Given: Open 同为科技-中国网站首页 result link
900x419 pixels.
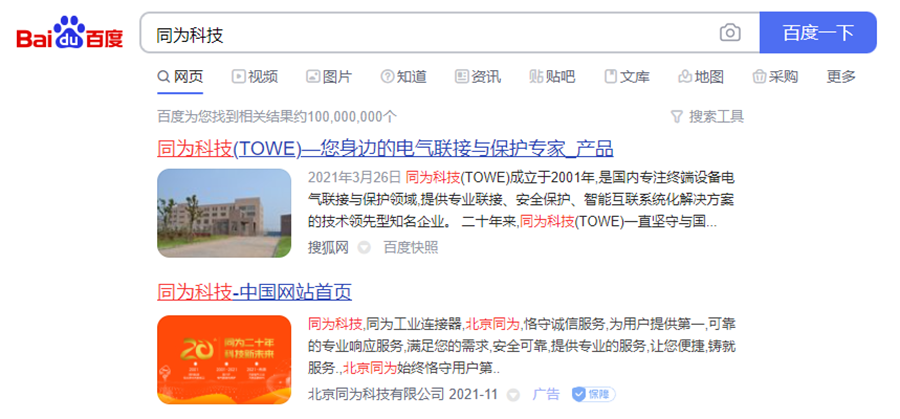Looking at the screenshot, I should (254, 292).
